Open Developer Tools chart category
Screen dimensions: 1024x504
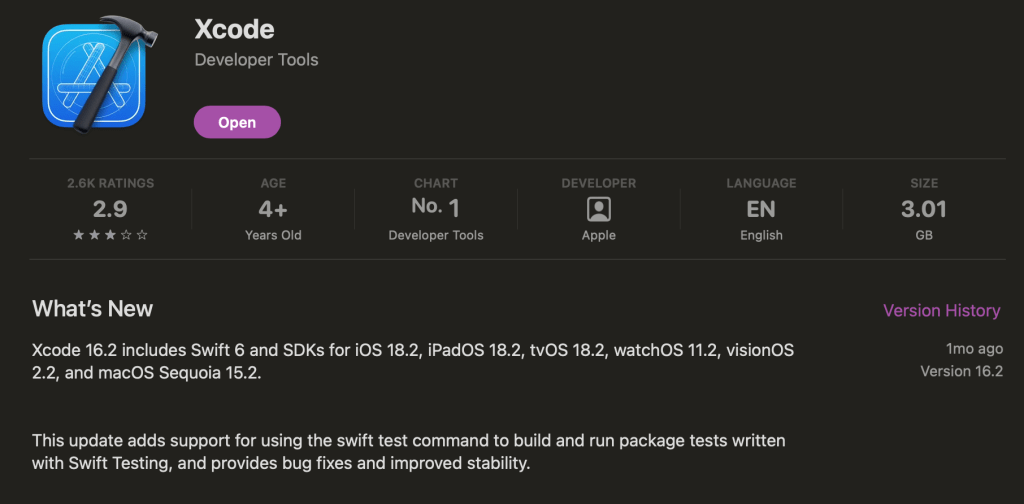point(435,235)
